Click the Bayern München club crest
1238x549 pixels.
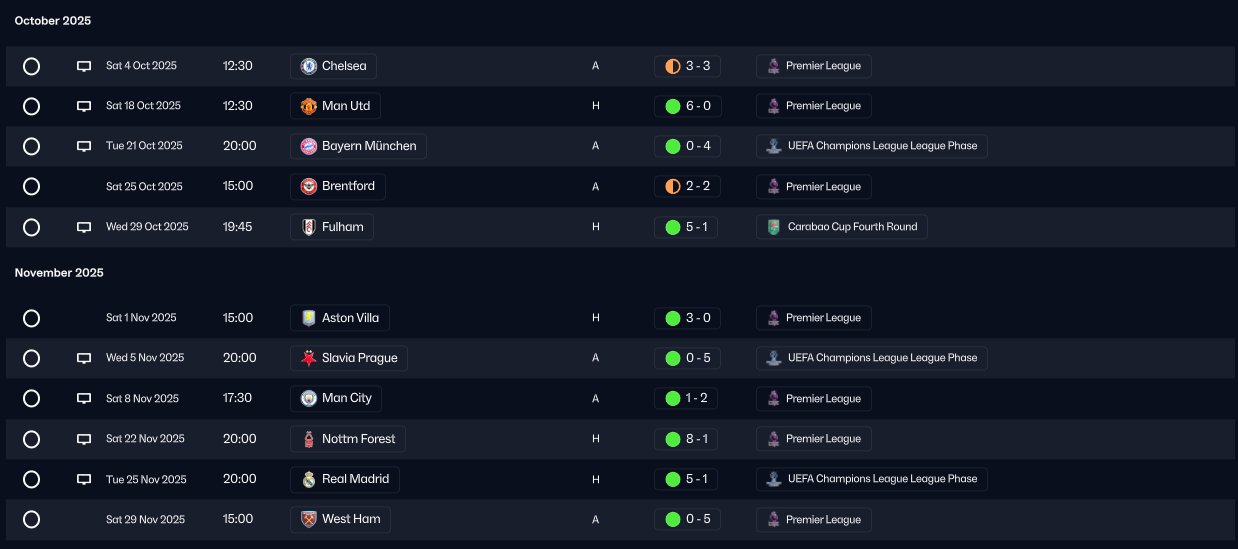click(x=309, y=146)
